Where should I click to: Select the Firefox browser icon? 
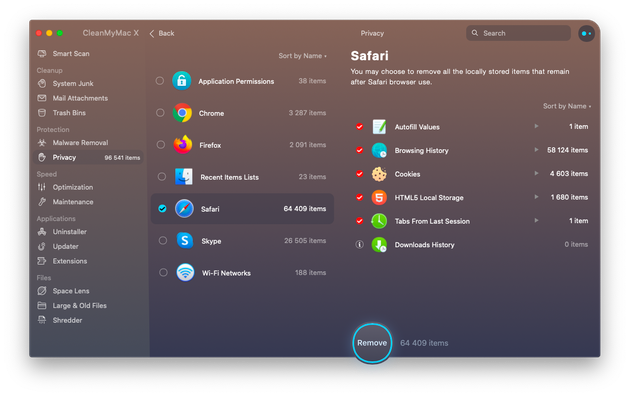(183, 145)
